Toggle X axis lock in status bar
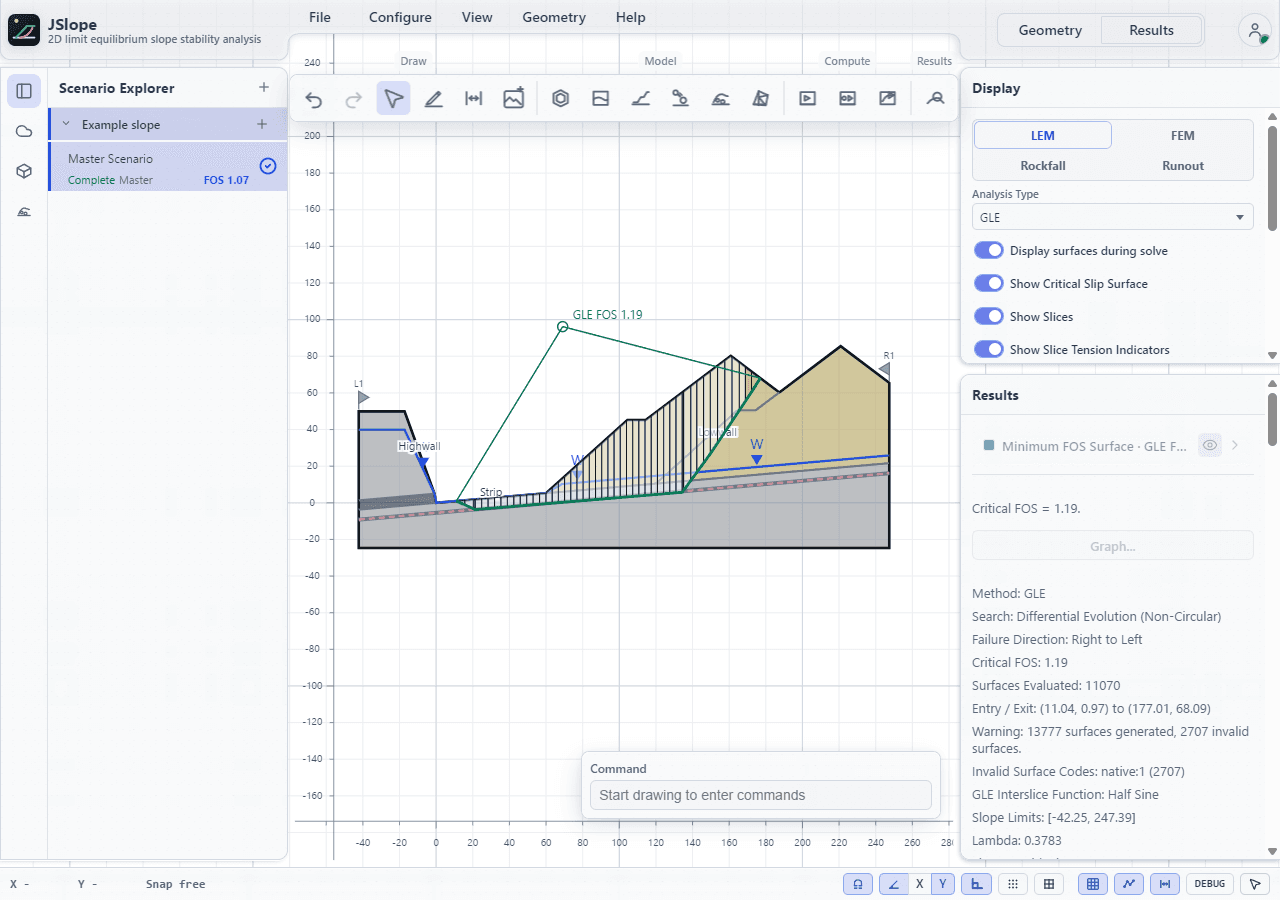The image size is (1280, 900). pos(920,884)
